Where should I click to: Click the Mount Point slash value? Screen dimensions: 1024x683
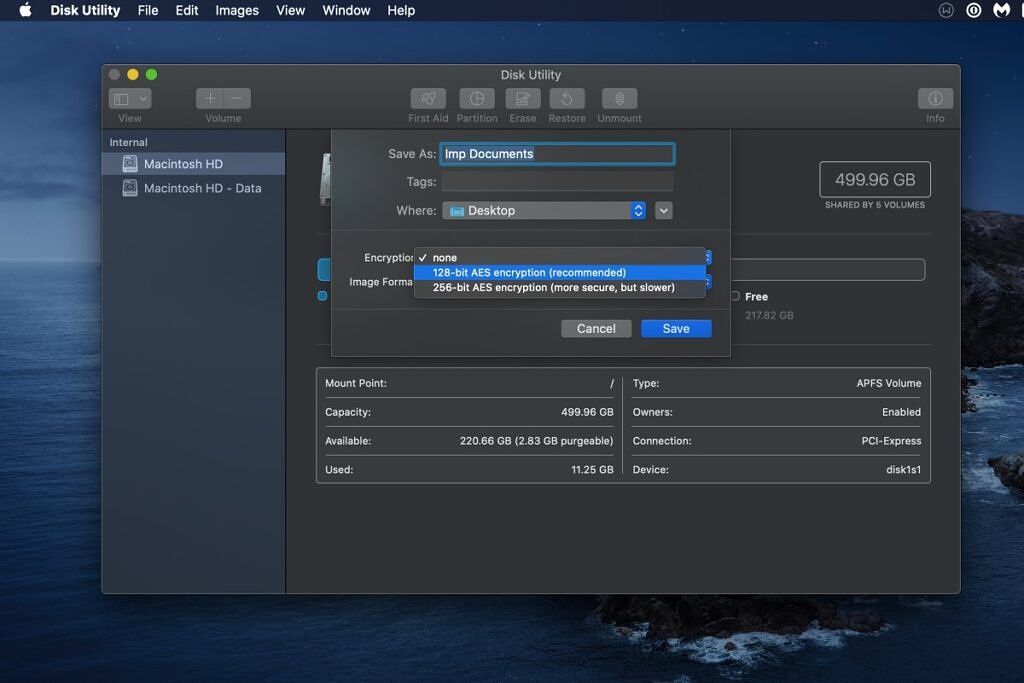click(611, 383)
